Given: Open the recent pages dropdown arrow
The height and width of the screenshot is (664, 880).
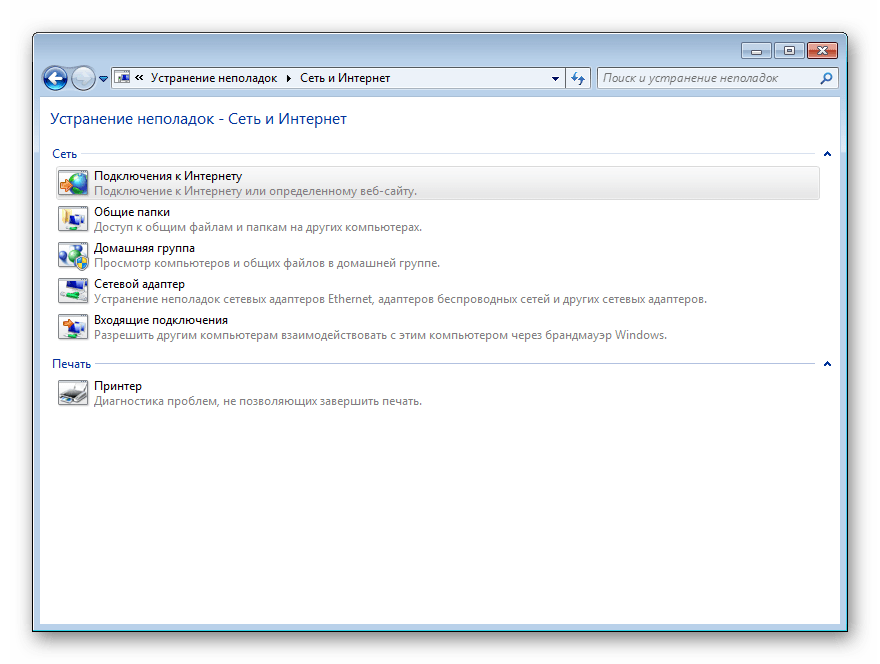Looking at the screenshot, I should point(103,78).
